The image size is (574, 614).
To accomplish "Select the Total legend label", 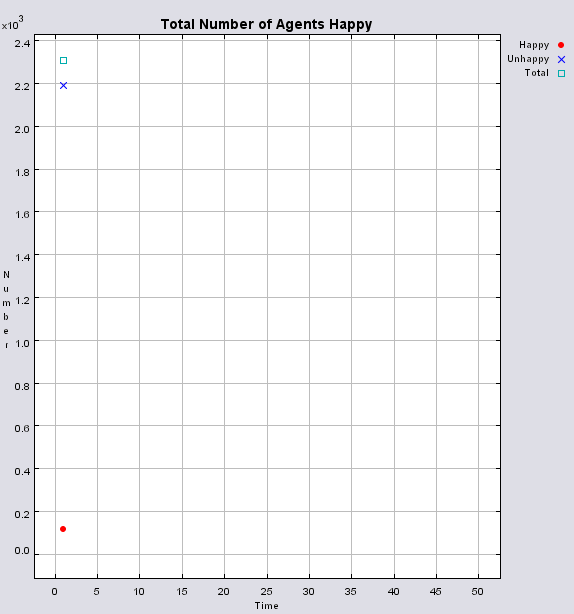I will (537, 73).
